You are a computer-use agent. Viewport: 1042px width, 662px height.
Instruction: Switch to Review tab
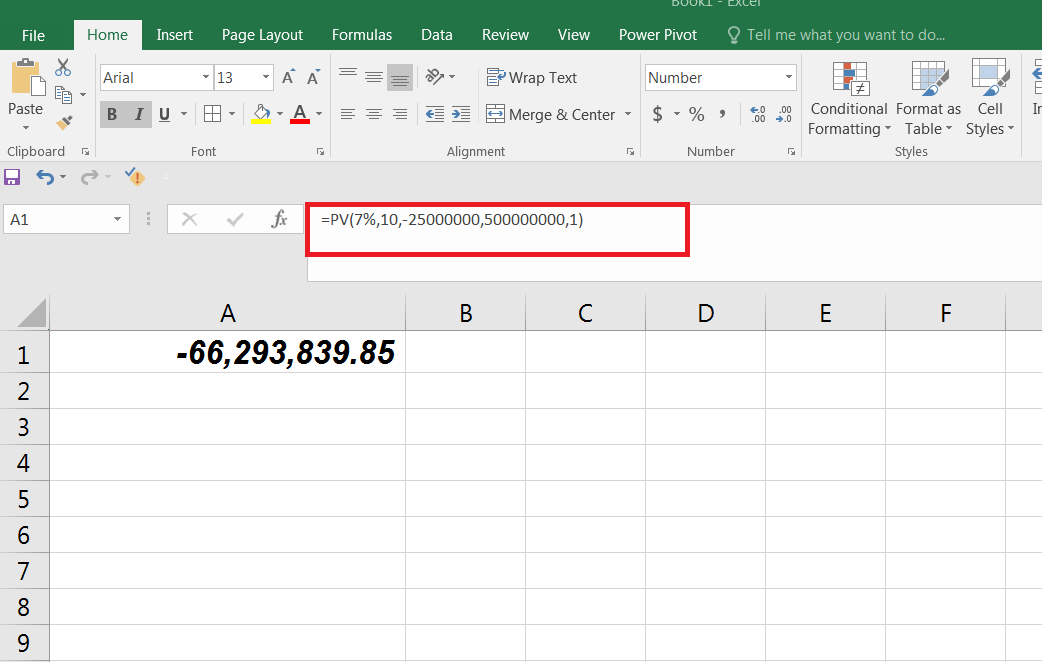(505, 35)
